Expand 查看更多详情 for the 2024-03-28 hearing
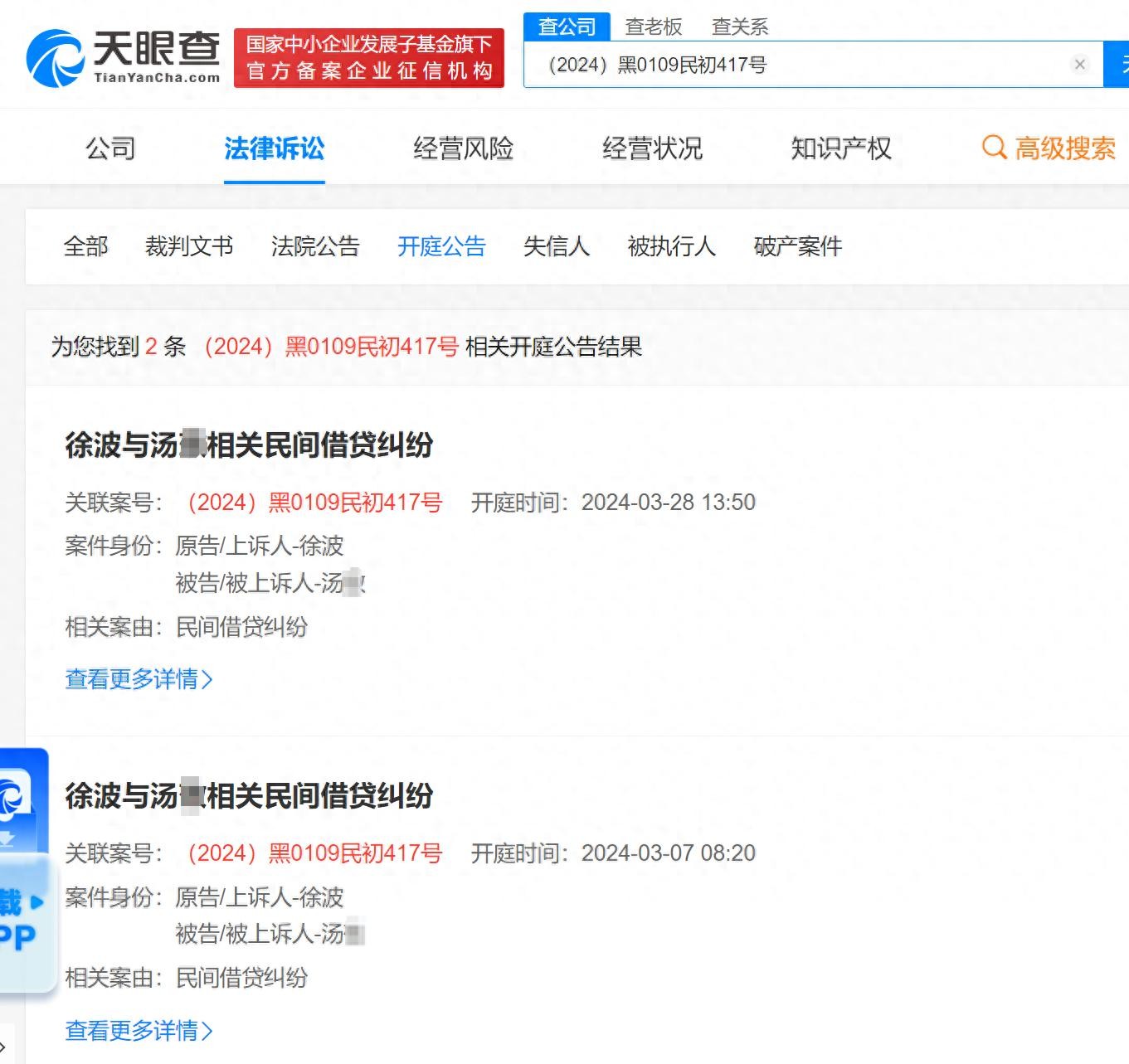The width and height of the screenshot is (1129, 1064). [x=139, y=679]
